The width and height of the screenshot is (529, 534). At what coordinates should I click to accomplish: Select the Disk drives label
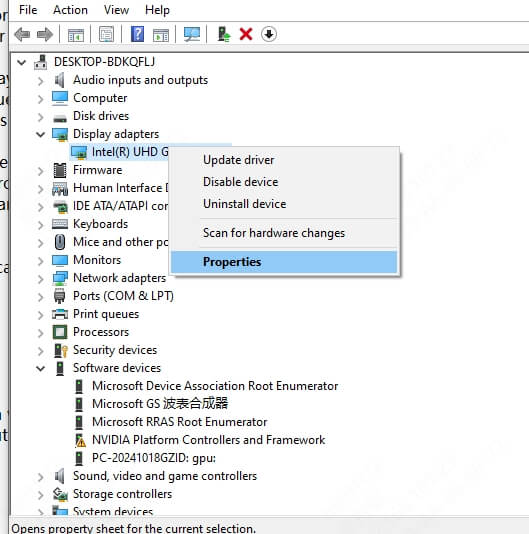(101, 116)
